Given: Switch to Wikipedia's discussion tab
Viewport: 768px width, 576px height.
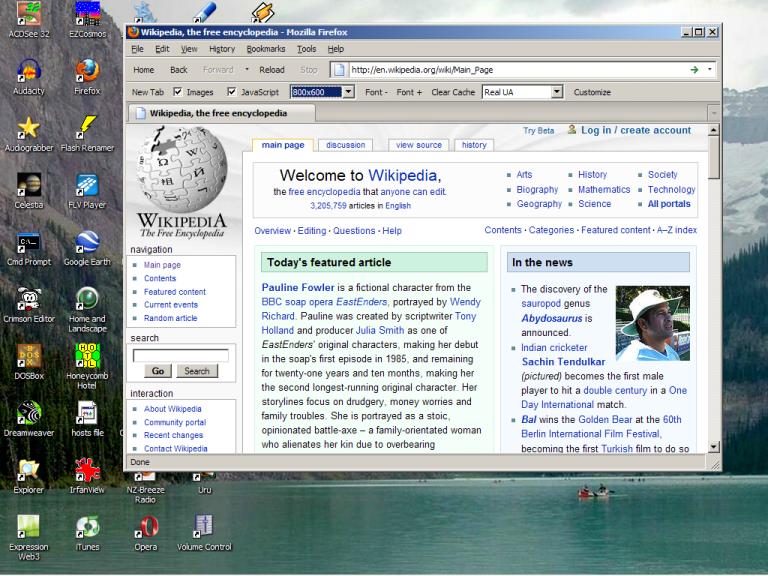Looking at the screenshot, I should coord(345,145).
